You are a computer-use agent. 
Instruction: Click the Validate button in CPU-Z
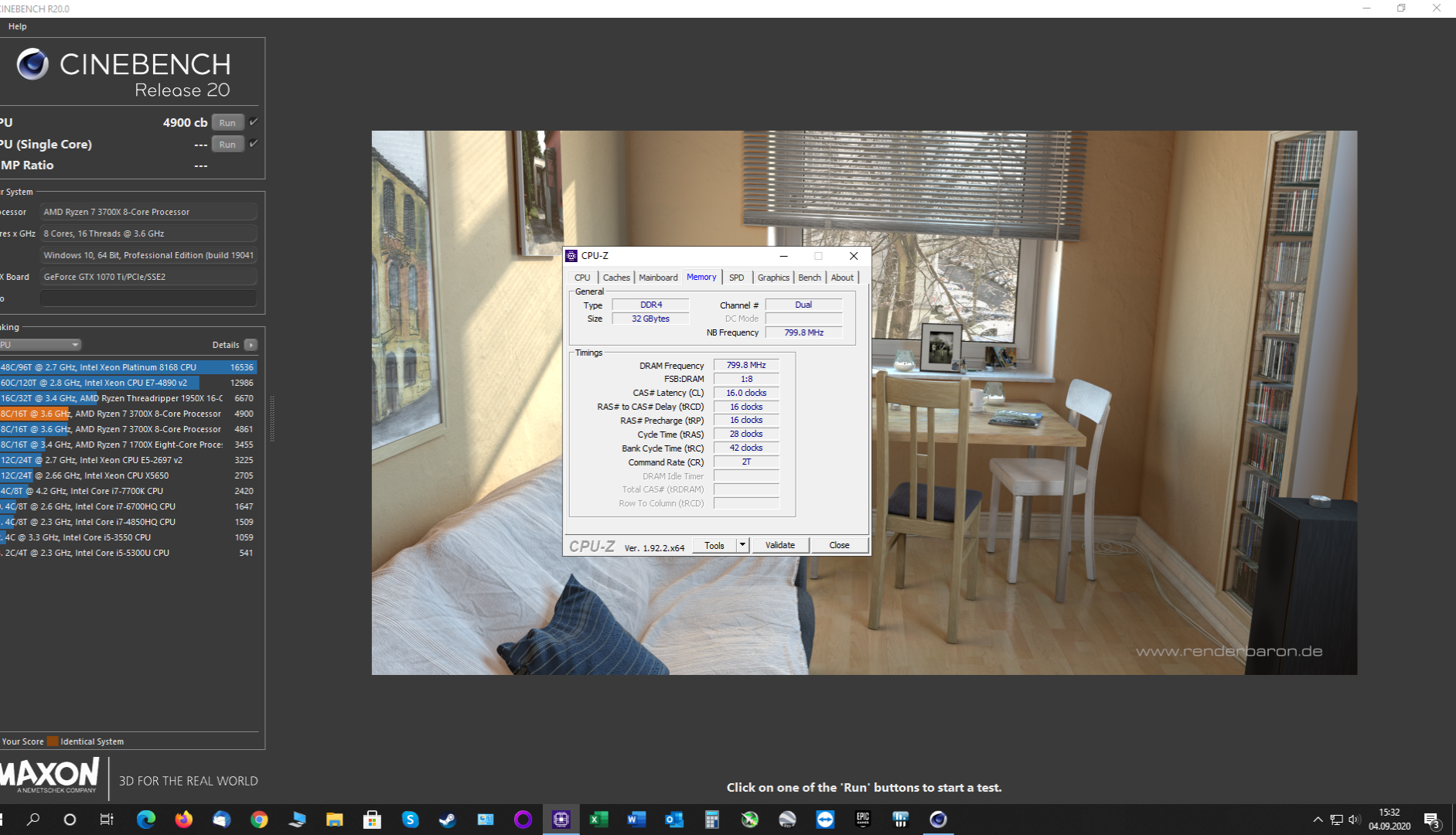coord(780,545)
